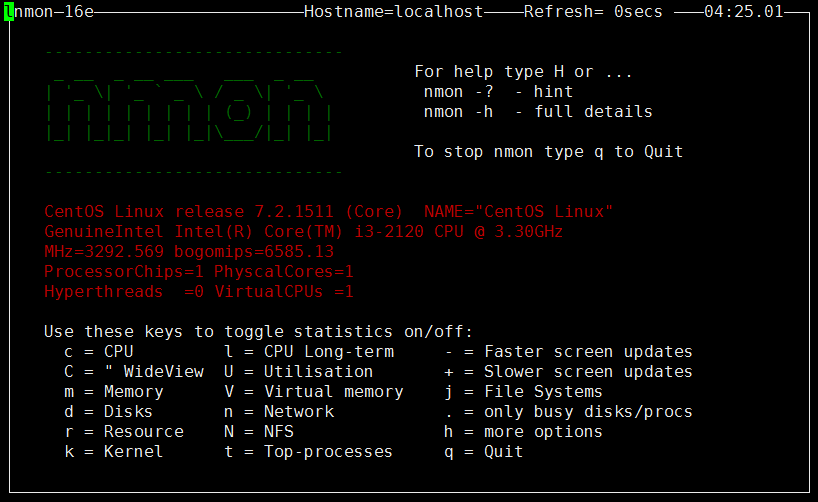Click the ProcessorChips=1 PhyscalCores=1 line

[x=199, y=272]
